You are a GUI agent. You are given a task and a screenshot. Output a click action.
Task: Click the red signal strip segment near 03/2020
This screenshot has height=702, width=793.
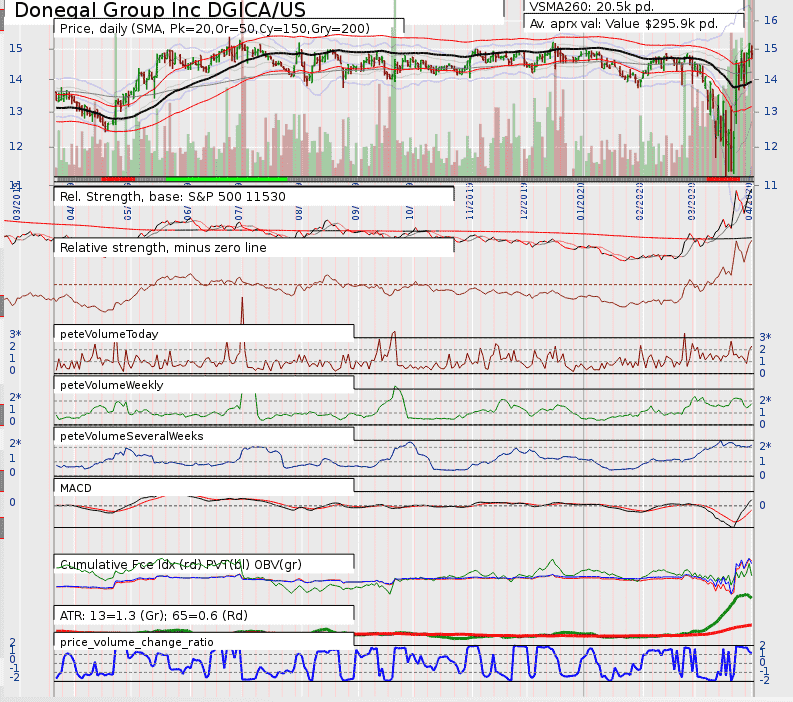(x=723, y=179)
